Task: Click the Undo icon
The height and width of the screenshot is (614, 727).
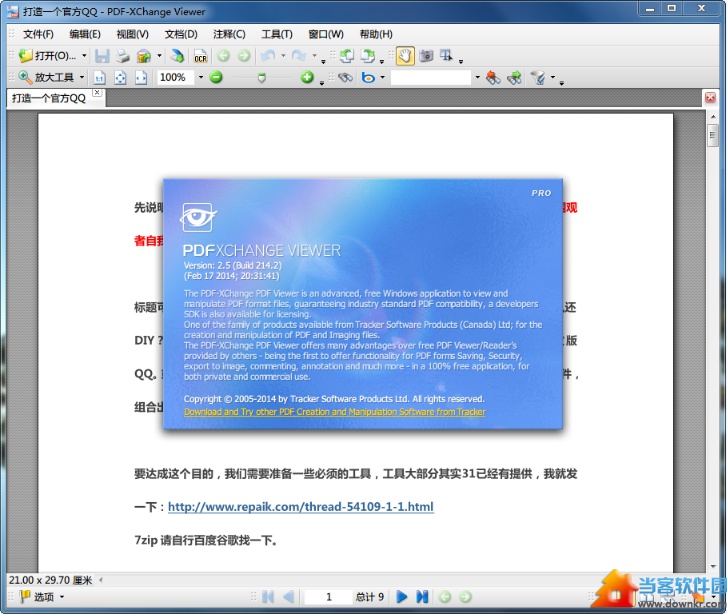Action: [268, 56]
